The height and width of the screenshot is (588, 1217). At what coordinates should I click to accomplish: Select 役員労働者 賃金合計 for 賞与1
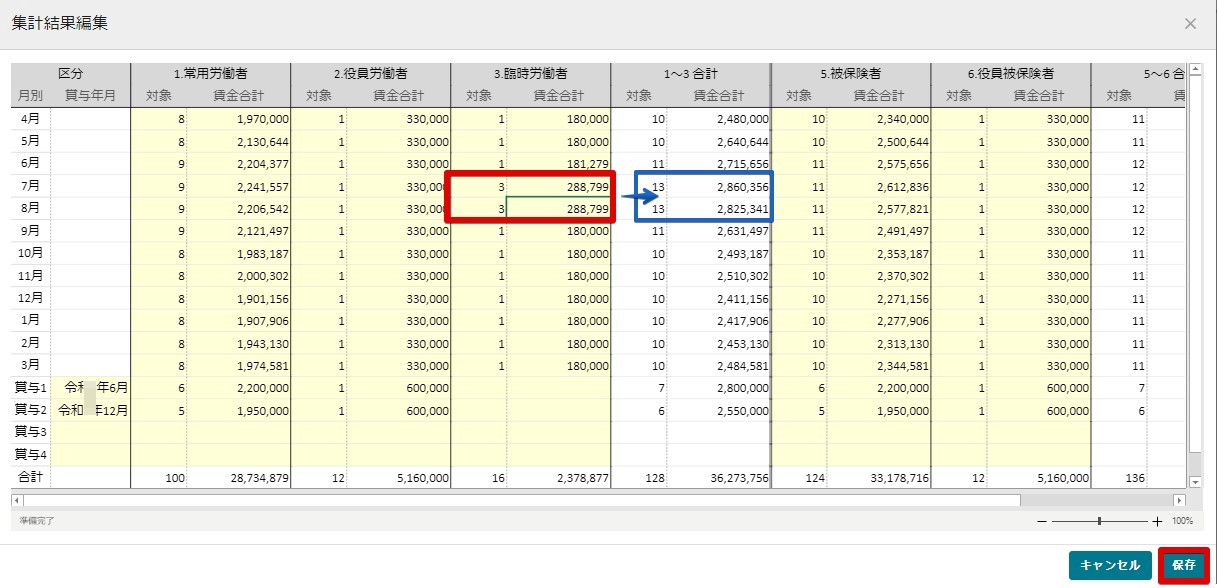pos(399,388)
